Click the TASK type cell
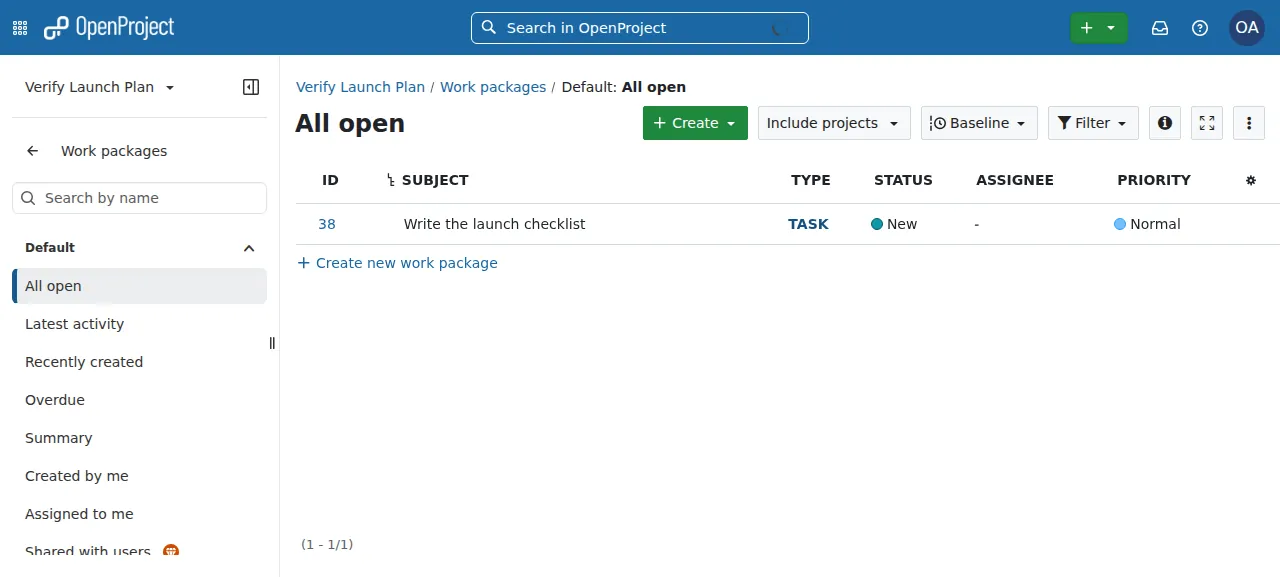This screenshot has height=577, width=1280. [x=808, y=224]
